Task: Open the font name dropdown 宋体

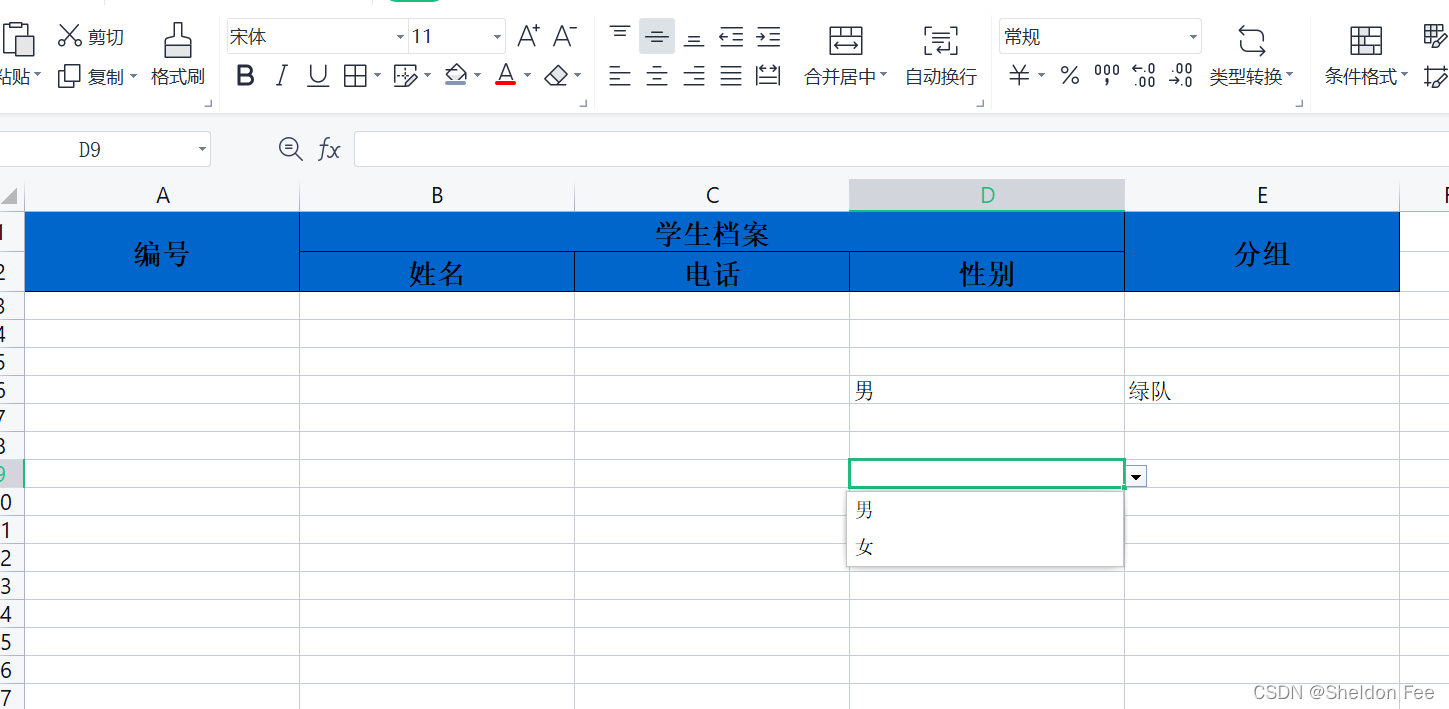Action: click(400, 37)
